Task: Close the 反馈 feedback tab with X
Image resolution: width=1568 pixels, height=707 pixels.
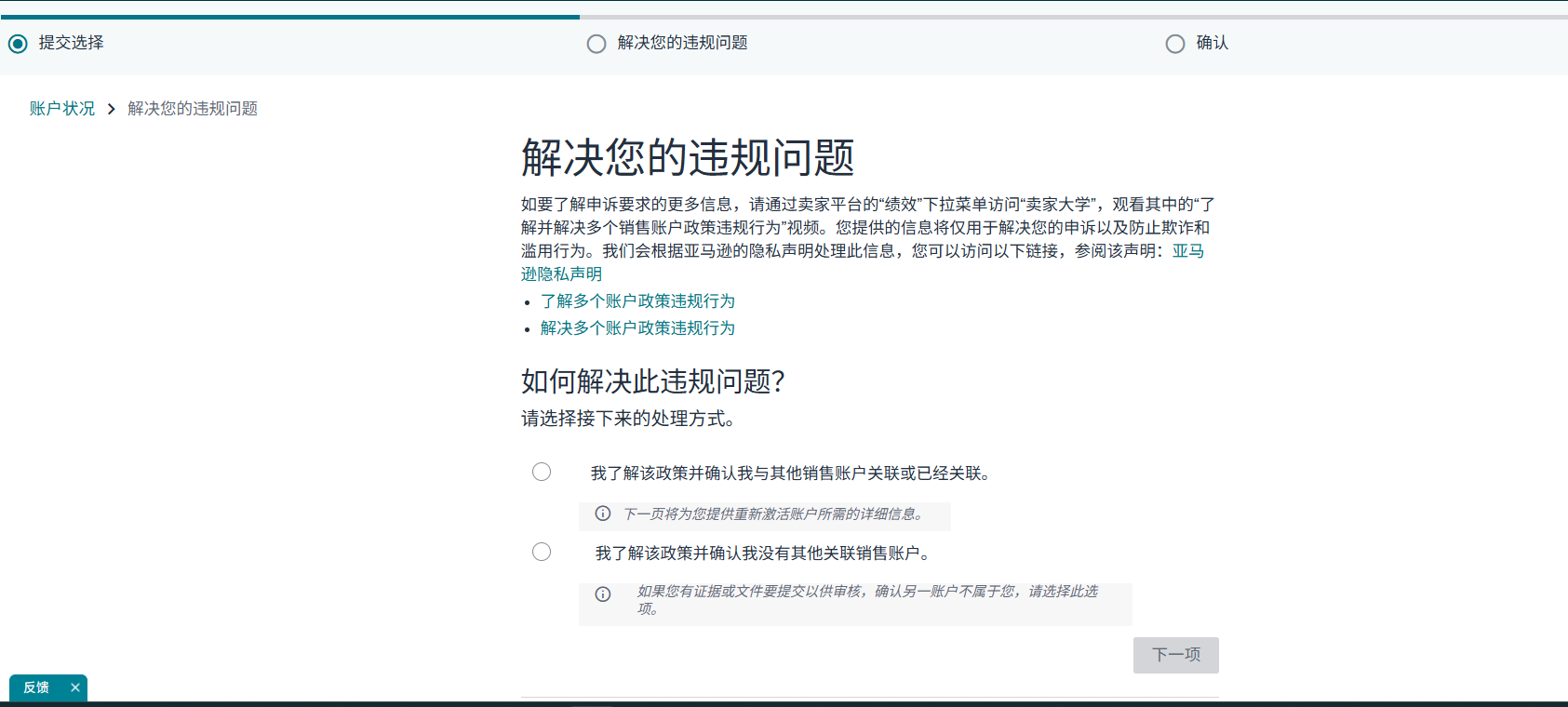Action: pos(75,687)
